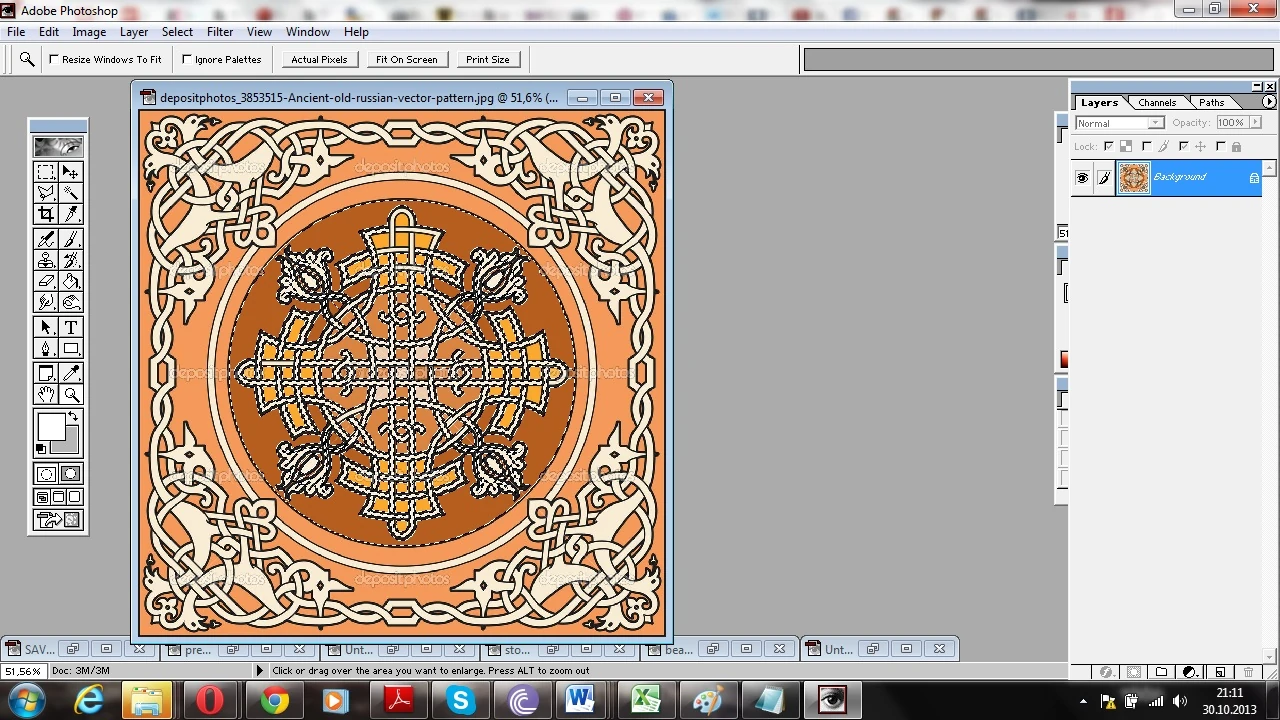Select the Magic Wand tool

[71, 193]
